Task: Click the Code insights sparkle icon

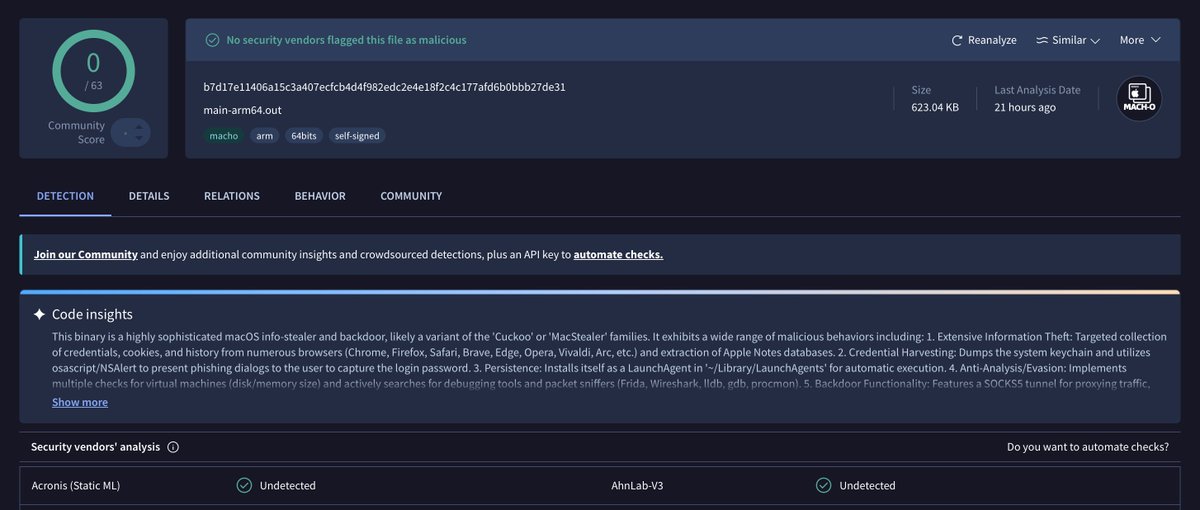Action: [39, 314]
